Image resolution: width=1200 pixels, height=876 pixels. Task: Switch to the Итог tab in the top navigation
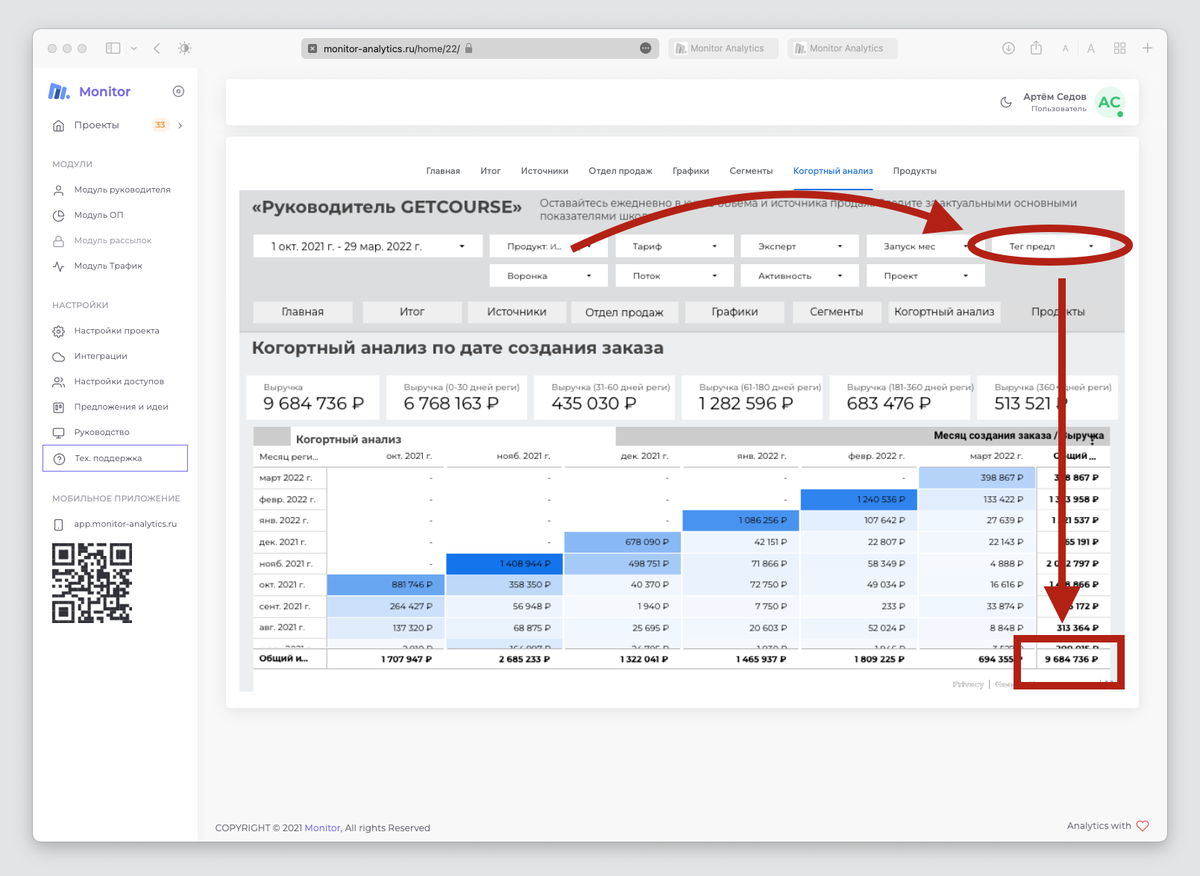click(x=490, y=171)
